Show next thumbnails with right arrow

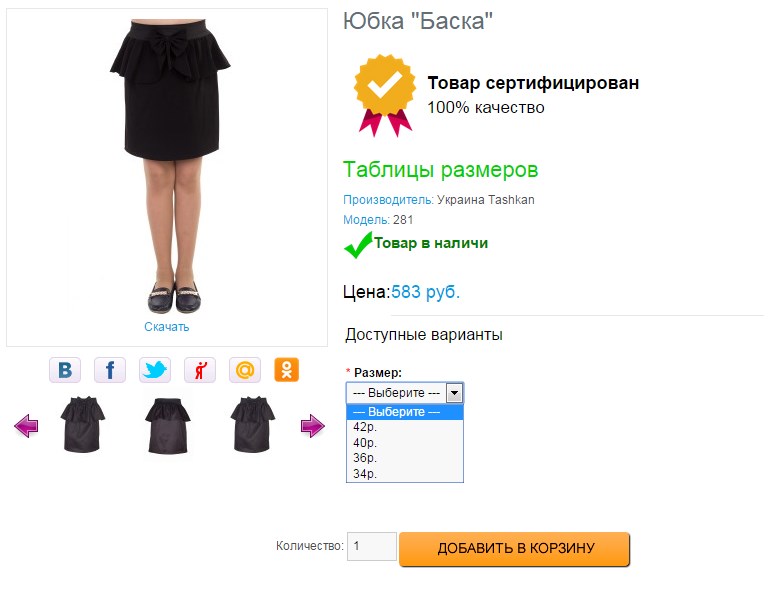pos(312,427)
